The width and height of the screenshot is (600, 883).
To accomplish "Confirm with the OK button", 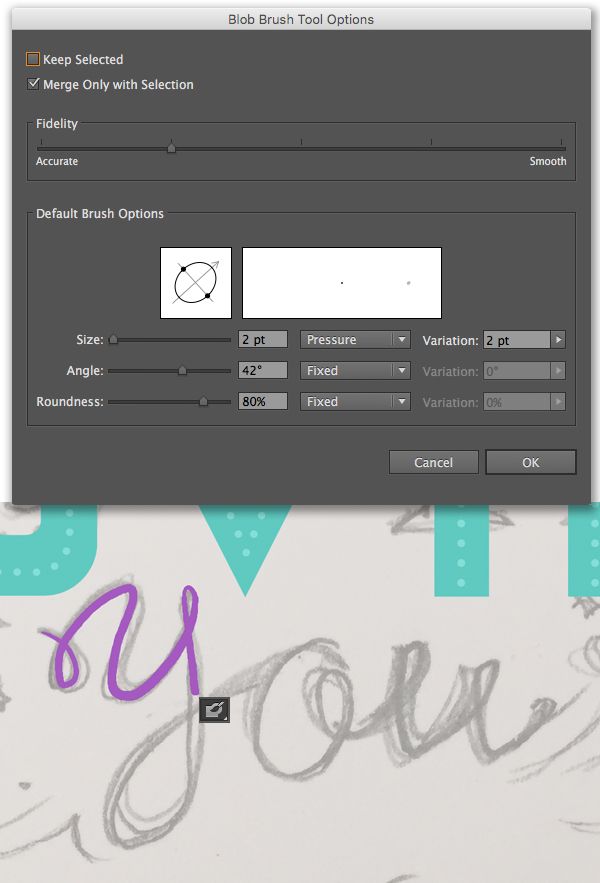I will [531, 462].
